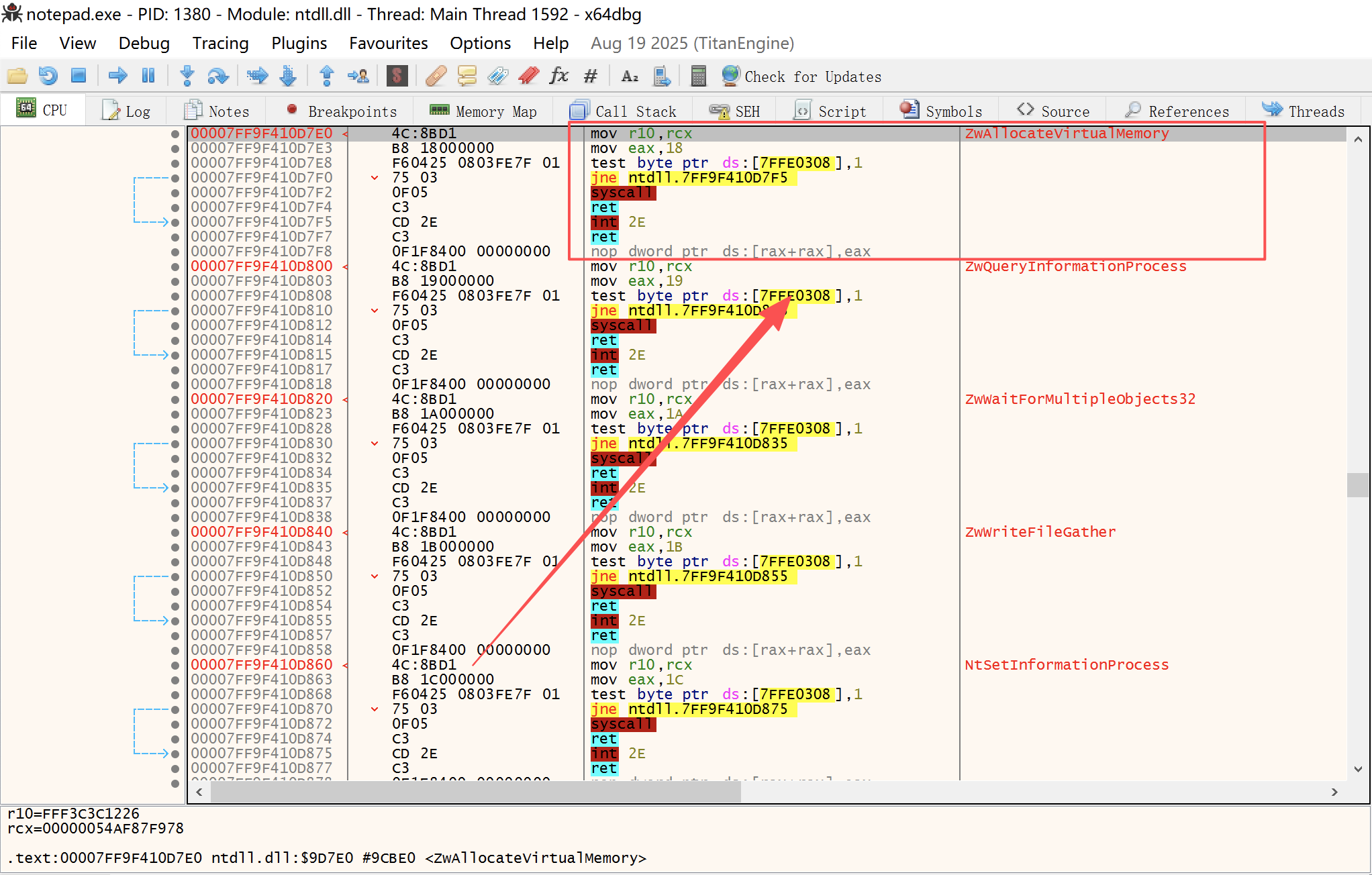Click the scroll-up arrow of the disassembly scrollbar
The image size is (1372, 875).
[x=1358, y=140]
